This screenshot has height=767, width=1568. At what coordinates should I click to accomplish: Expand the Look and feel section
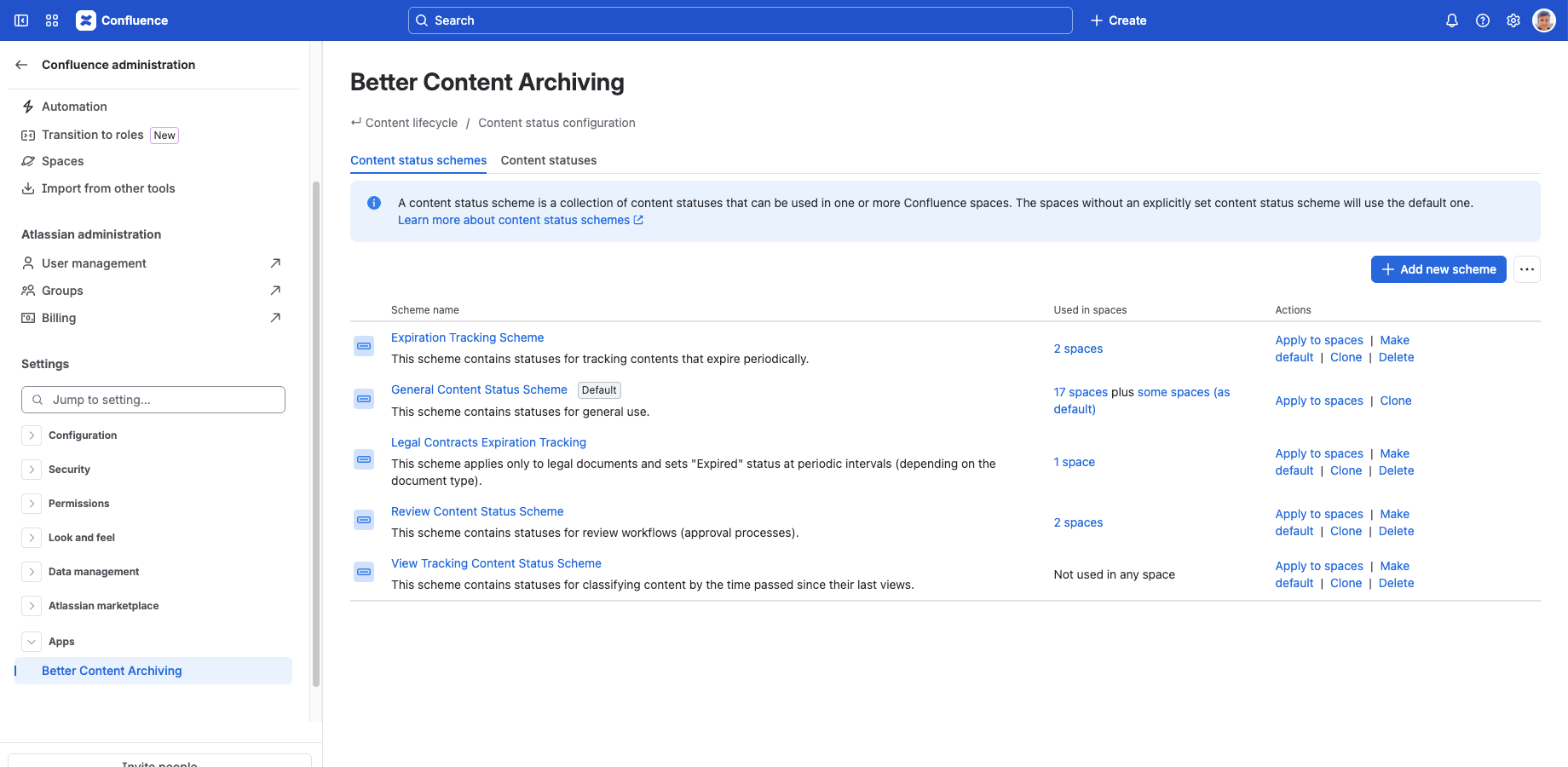click(x=32, y=538)
